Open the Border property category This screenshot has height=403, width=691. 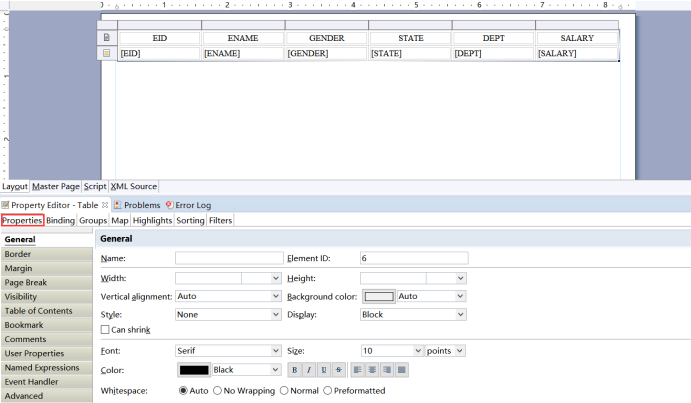[47, 254]
